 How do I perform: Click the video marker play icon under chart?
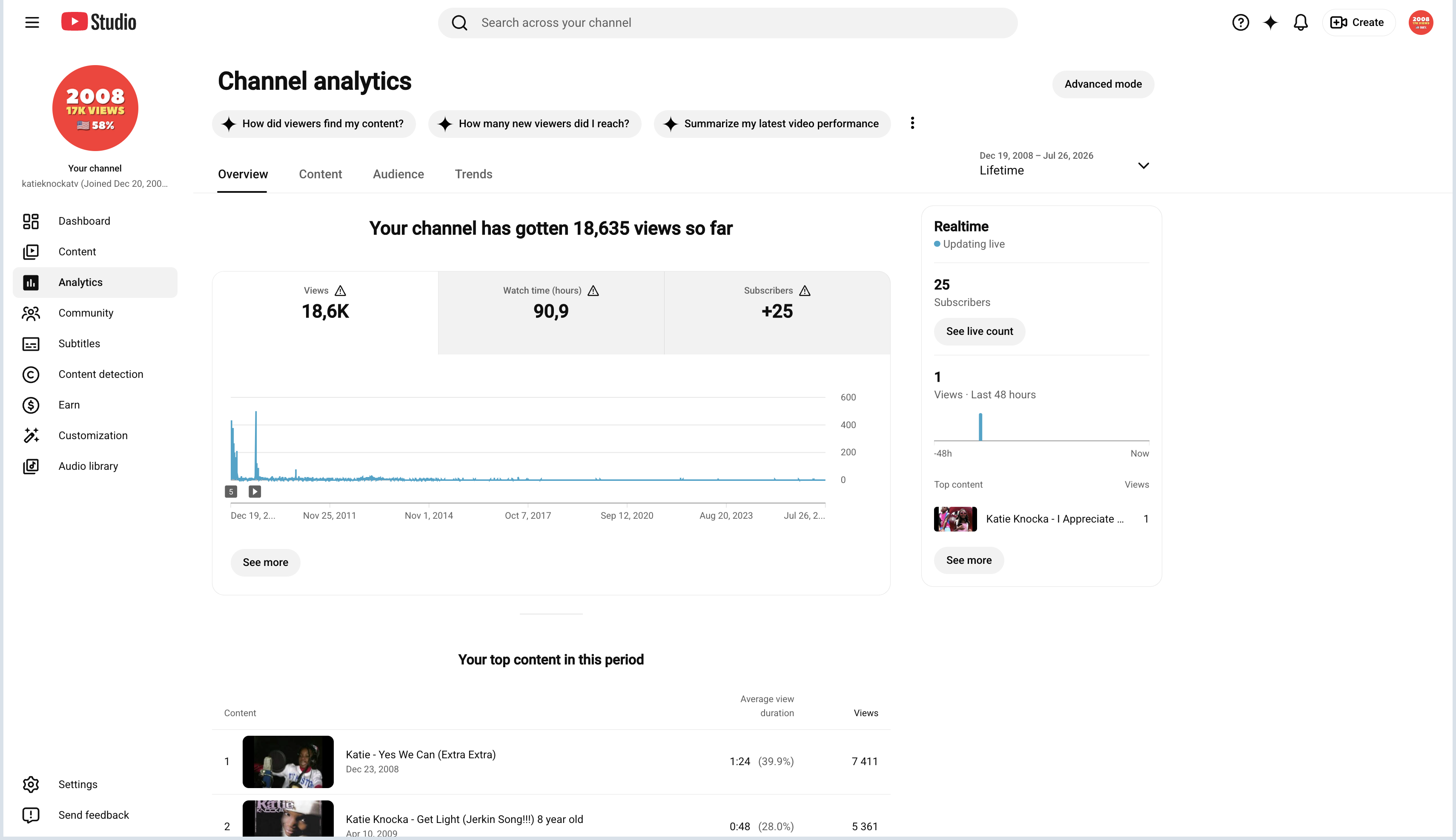255,491
